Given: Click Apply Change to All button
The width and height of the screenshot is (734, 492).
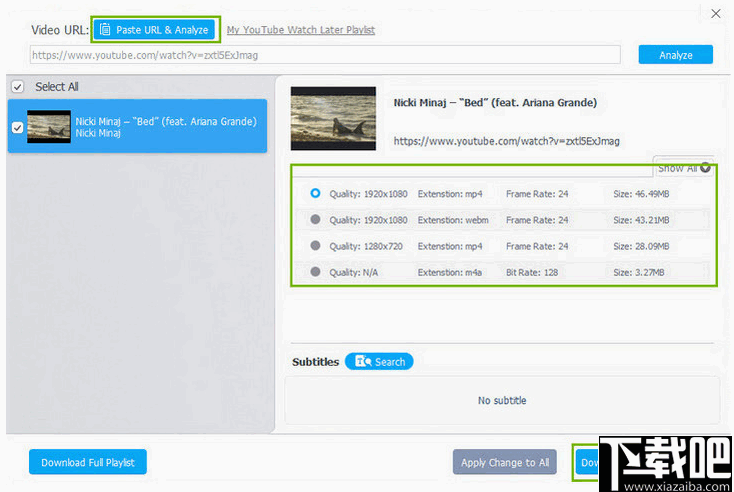Looking at the screenshot, I should [505, 462].
